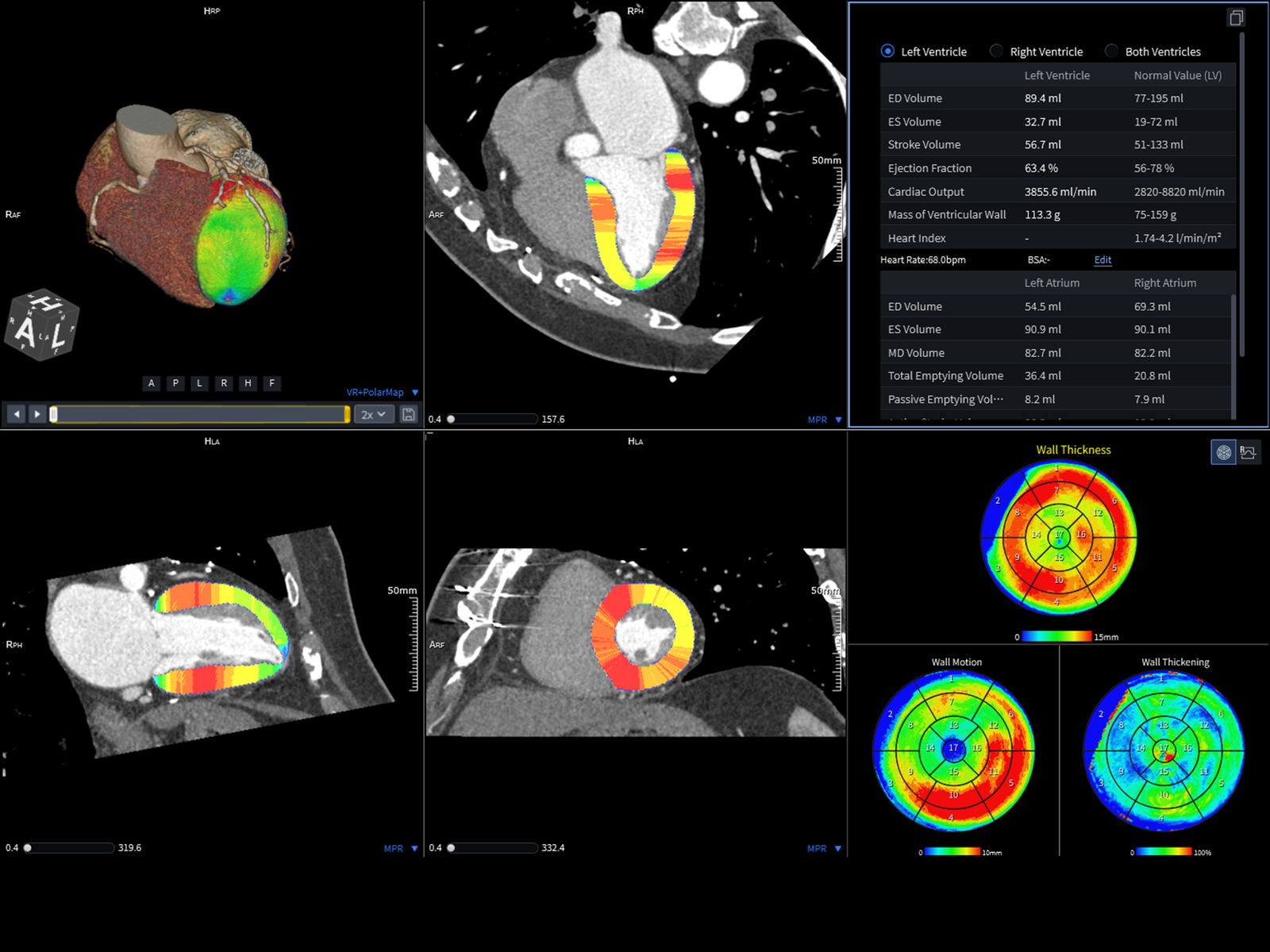Set the view to Head using the H button
The width and height of the screenshot is (1270, 952).
pyautogui.click(x=248, y=383)
